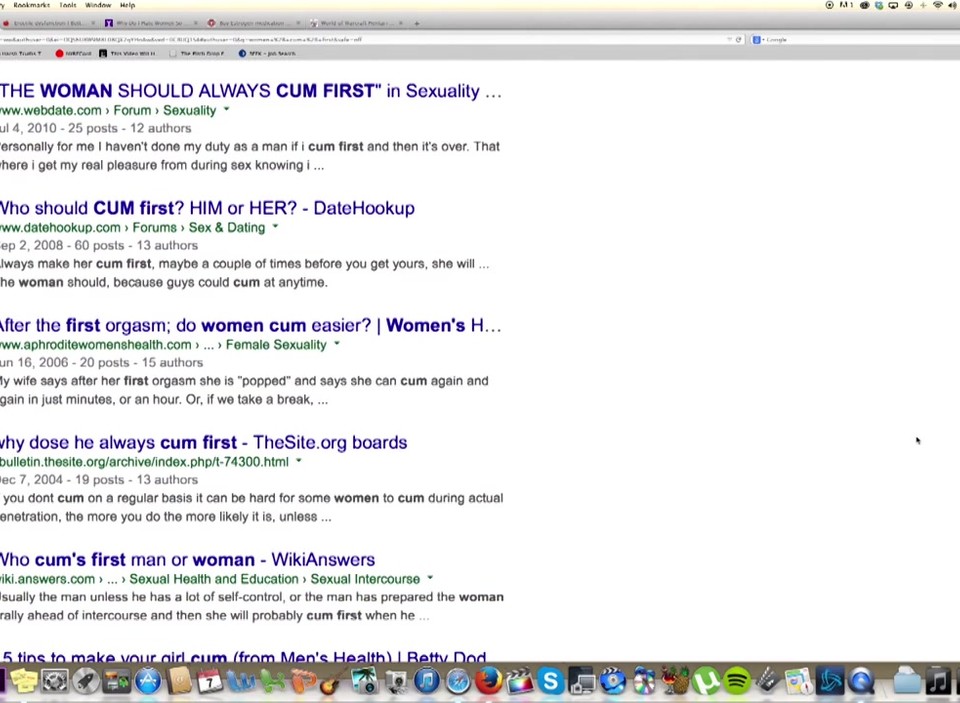Open Spotify from the dock

(x=737, y=680)
